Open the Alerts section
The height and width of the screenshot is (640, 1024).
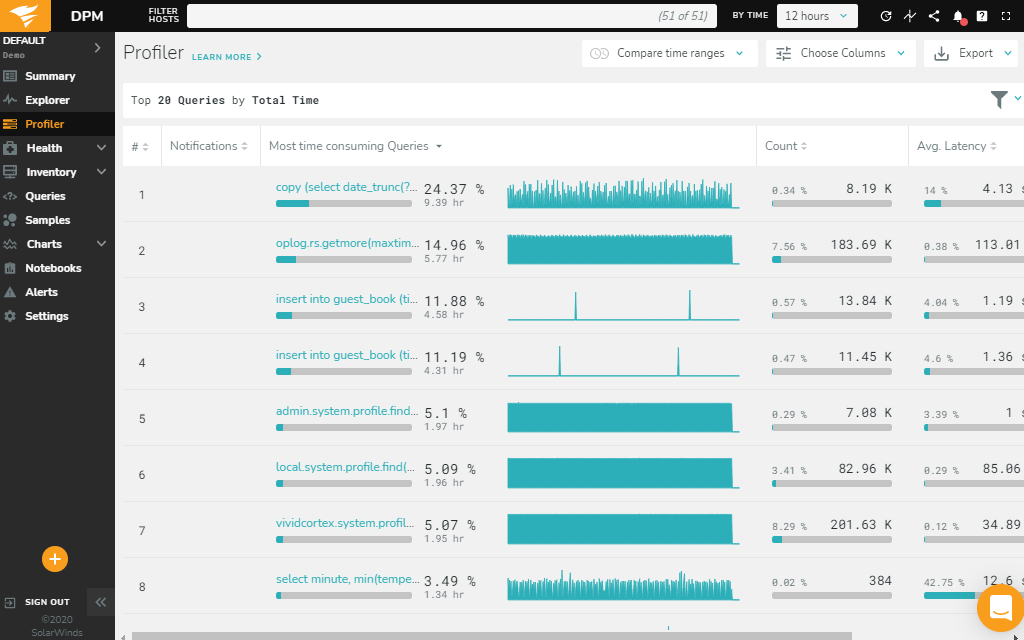[x=41, y=292]
